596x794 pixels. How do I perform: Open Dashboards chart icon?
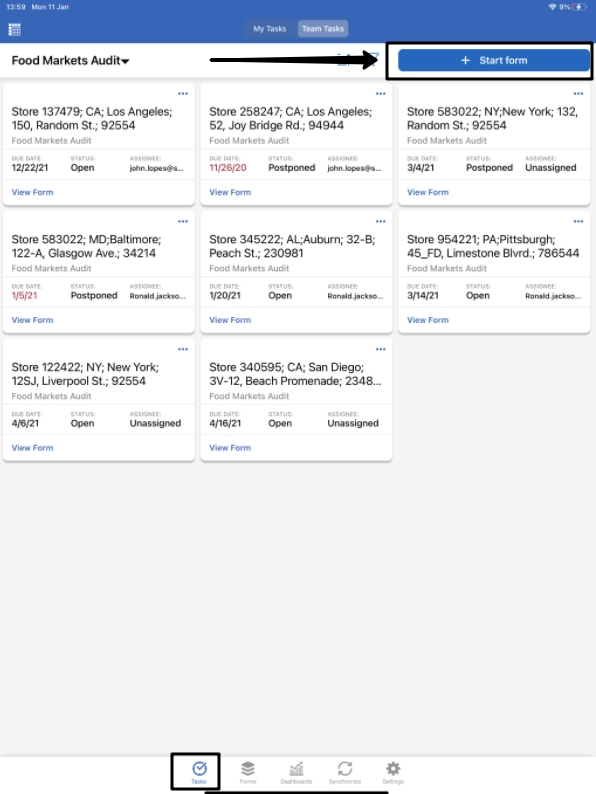coord(296,772)
